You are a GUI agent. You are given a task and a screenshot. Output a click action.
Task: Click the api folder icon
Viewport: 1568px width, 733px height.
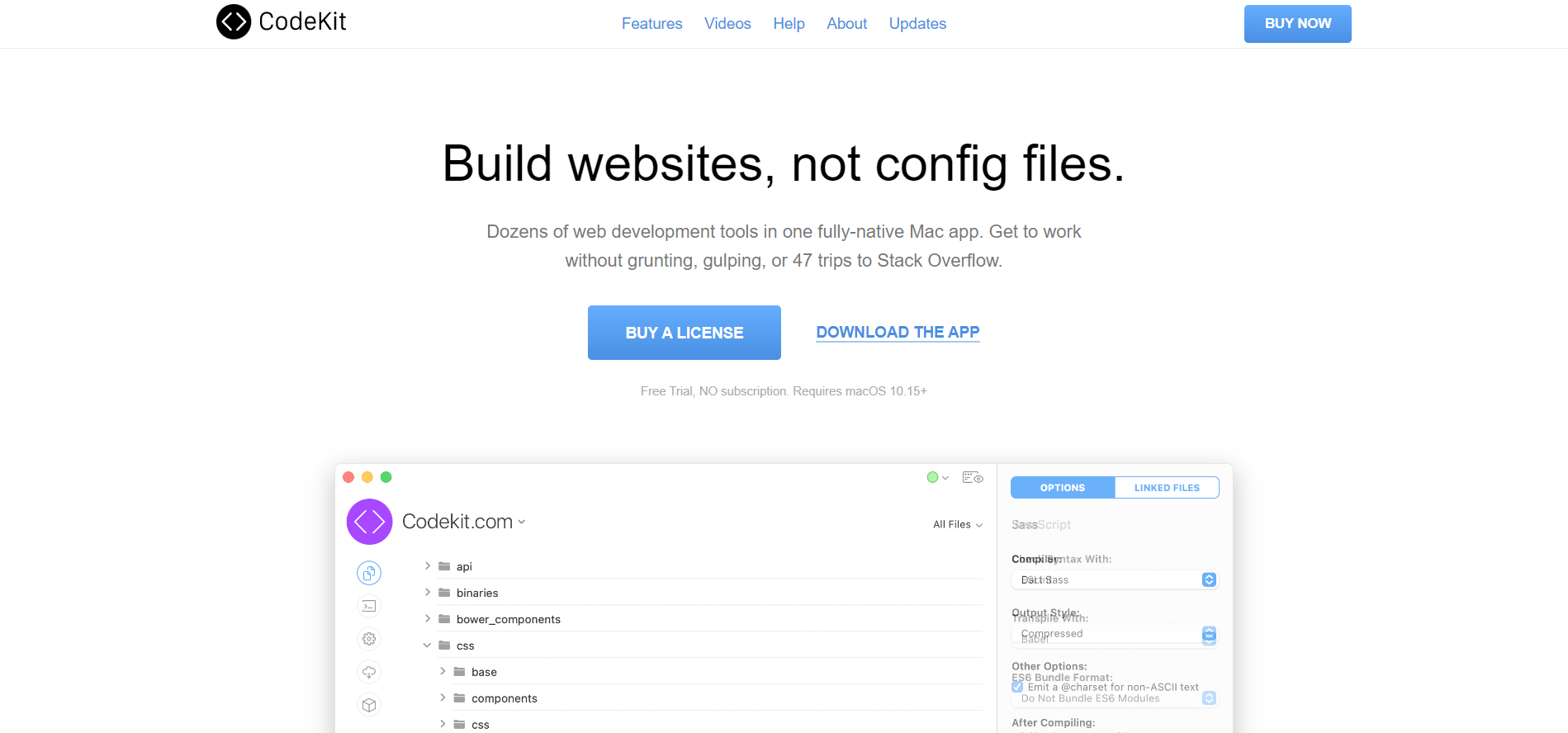(444, 566)
